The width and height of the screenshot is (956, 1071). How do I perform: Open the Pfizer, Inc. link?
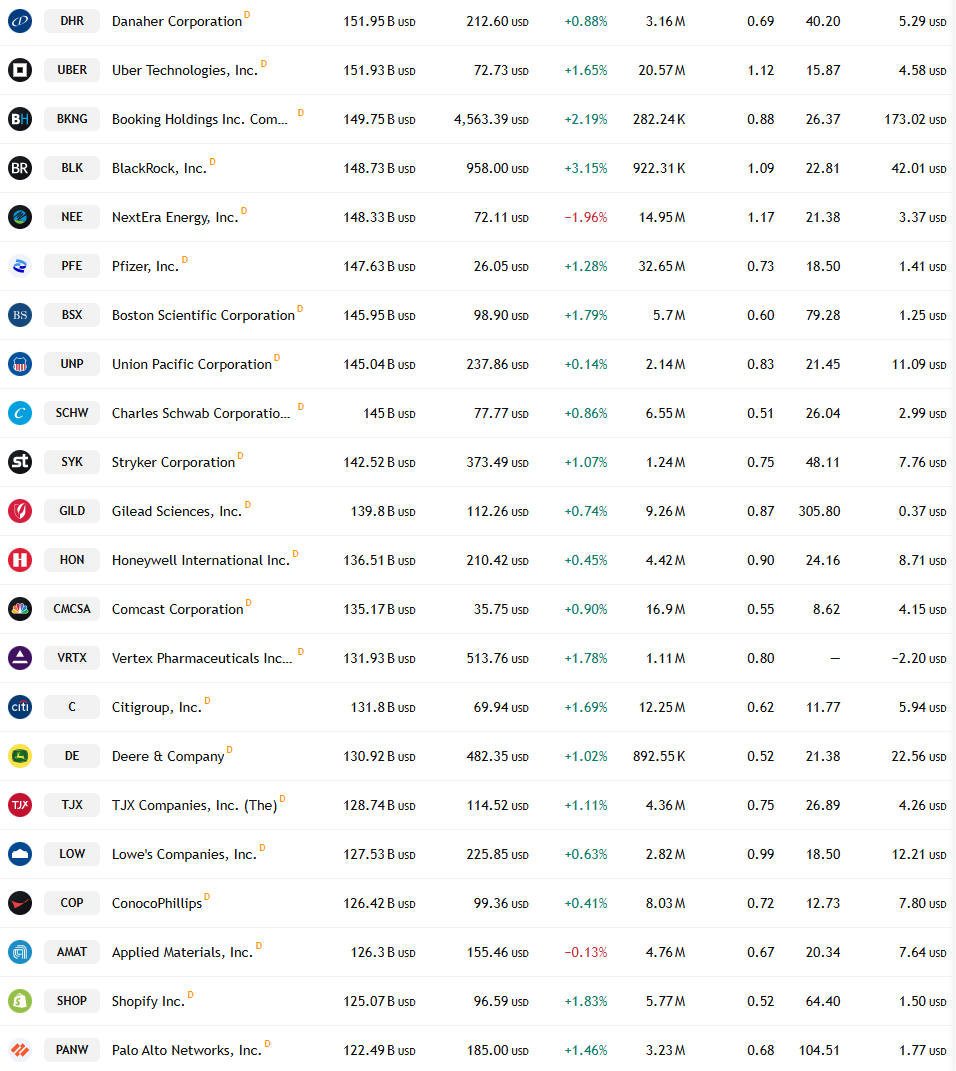click(x=145, y=266)
